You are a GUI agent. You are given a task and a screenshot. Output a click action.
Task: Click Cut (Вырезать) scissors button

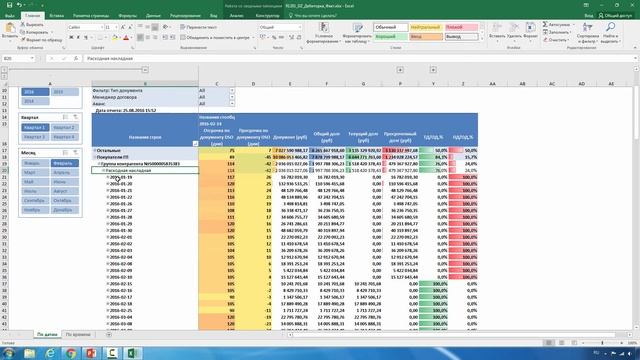coord(32,25)
